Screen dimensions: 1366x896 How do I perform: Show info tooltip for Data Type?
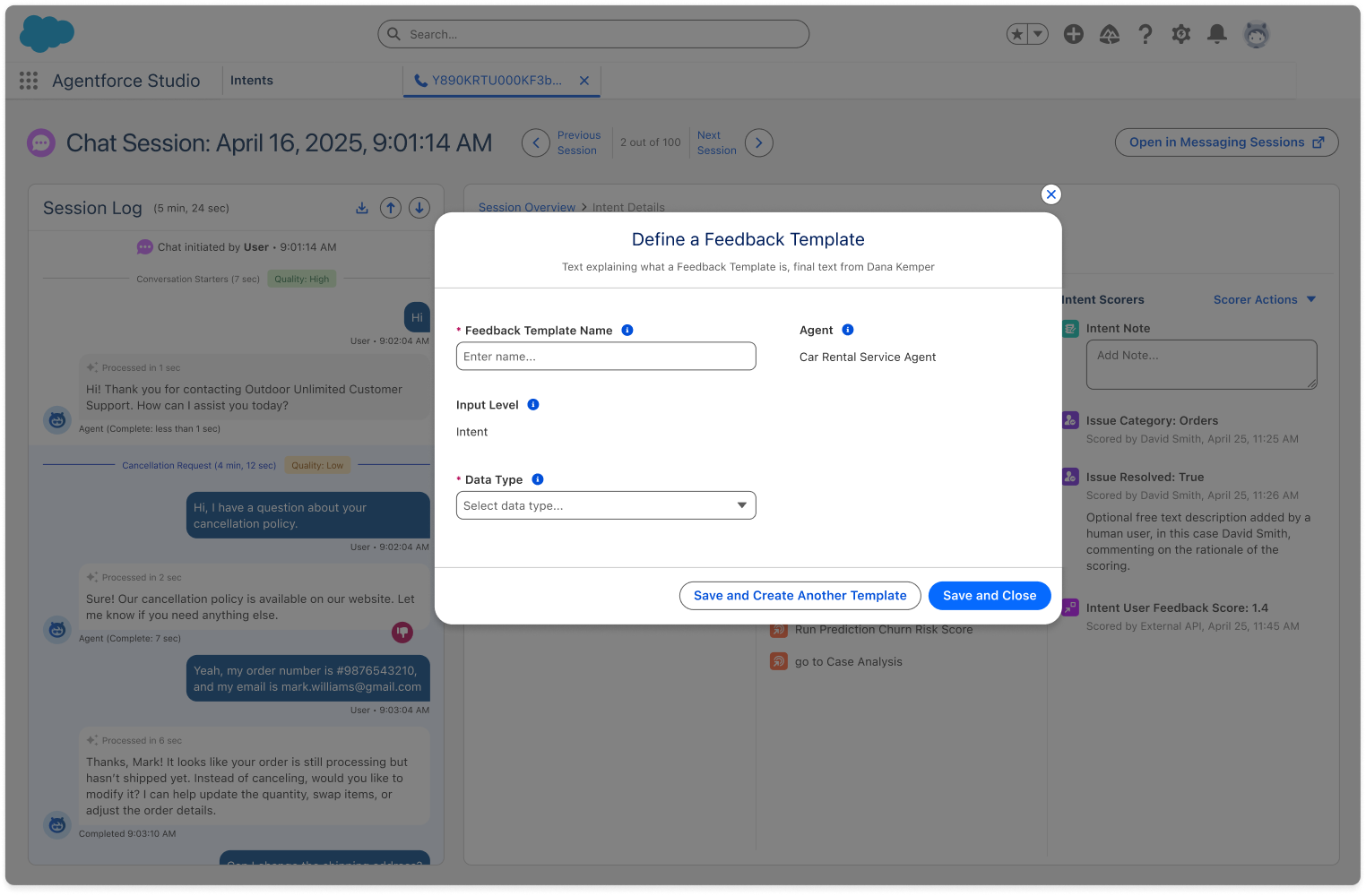coord(538,479)
